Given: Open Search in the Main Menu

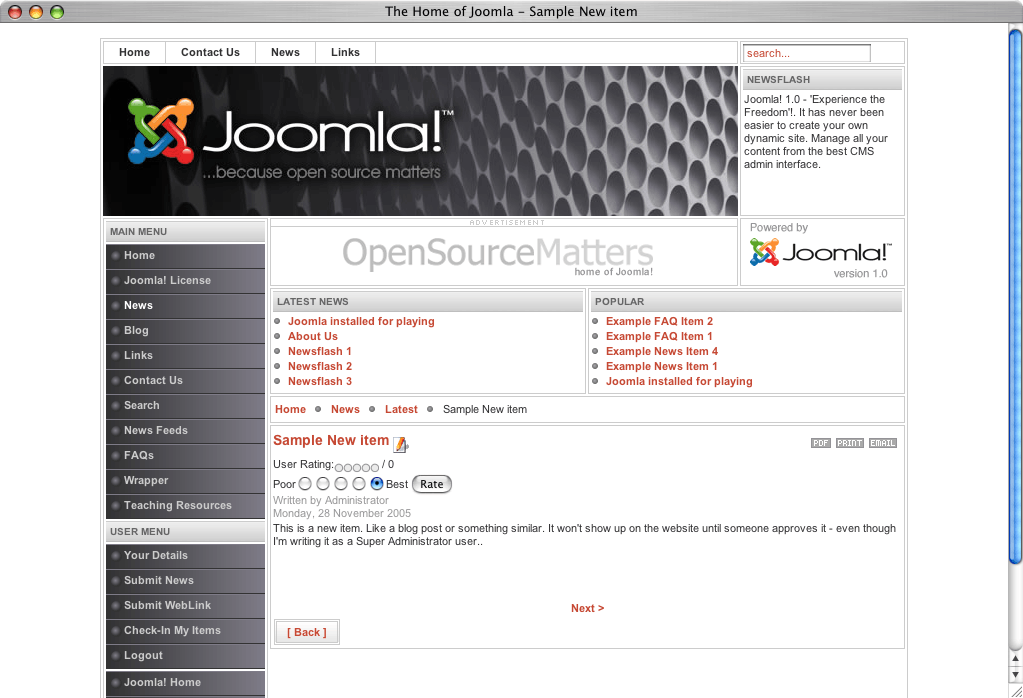Looking at the screenshot, I should [x=185, y=406].
